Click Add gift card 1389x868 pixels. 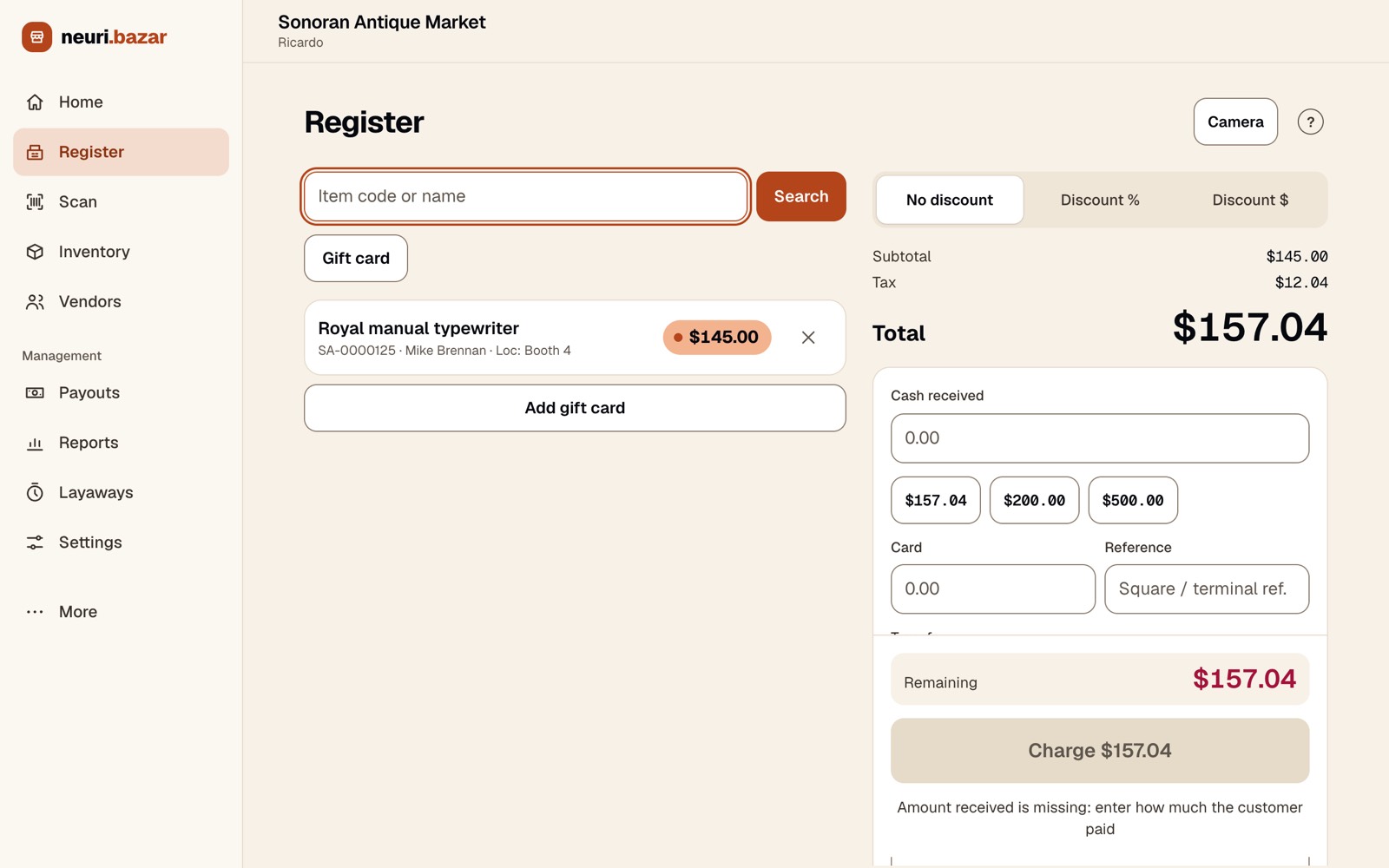(x=575, y=408)
